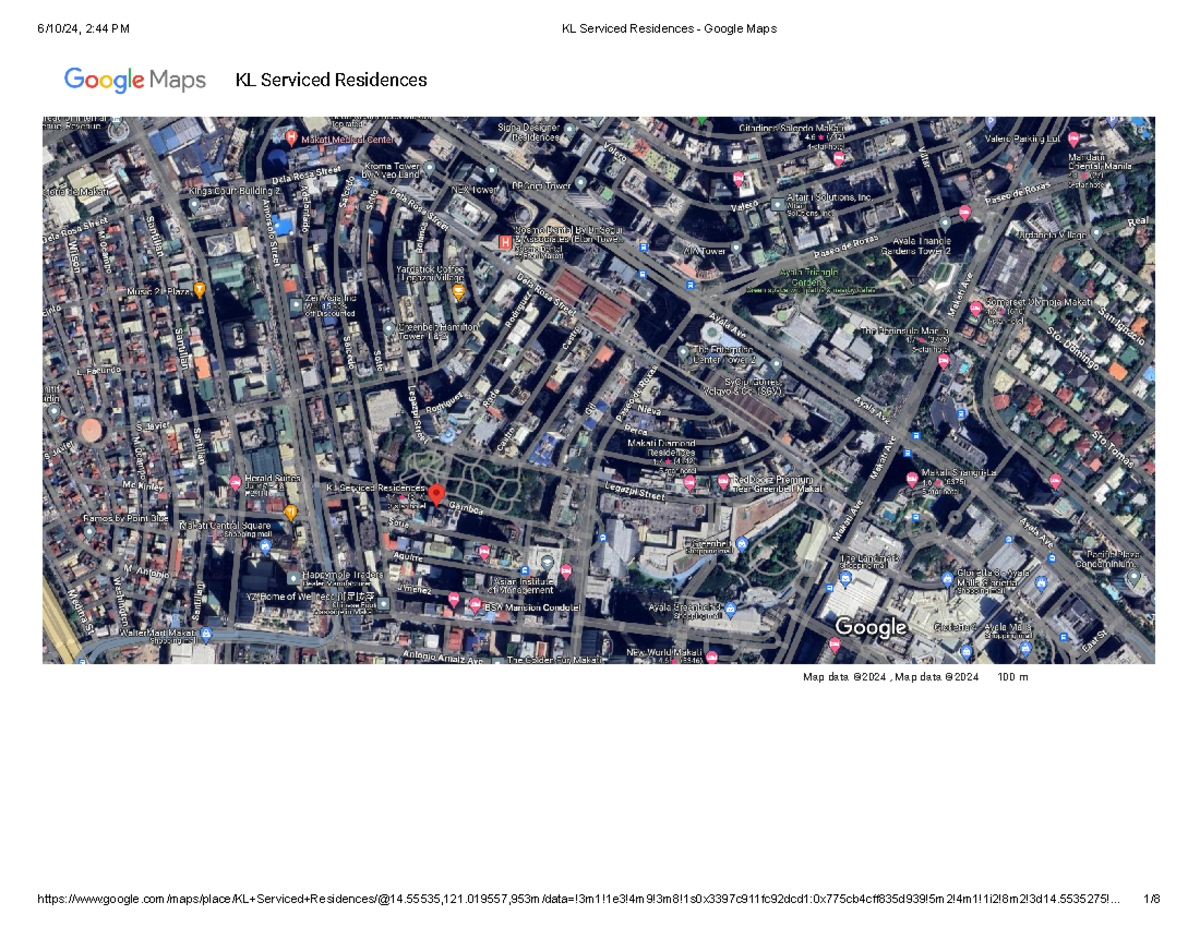Open the Greenbelt Hamilton Tower pin
Viewport: 1200px width, 927px height.
390,327
